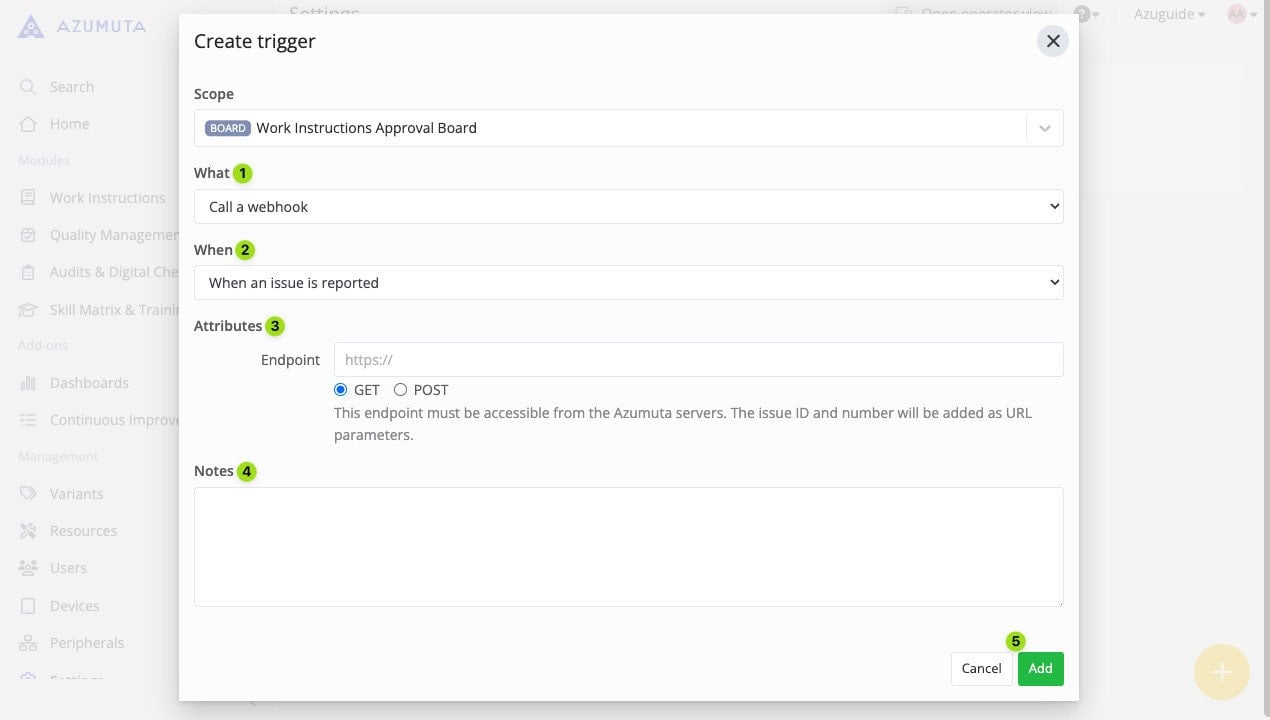The height and width of the screenshot is (720, 1270).
Task: Close the Create trigger dialog
Action: [x=1052, y=41]
